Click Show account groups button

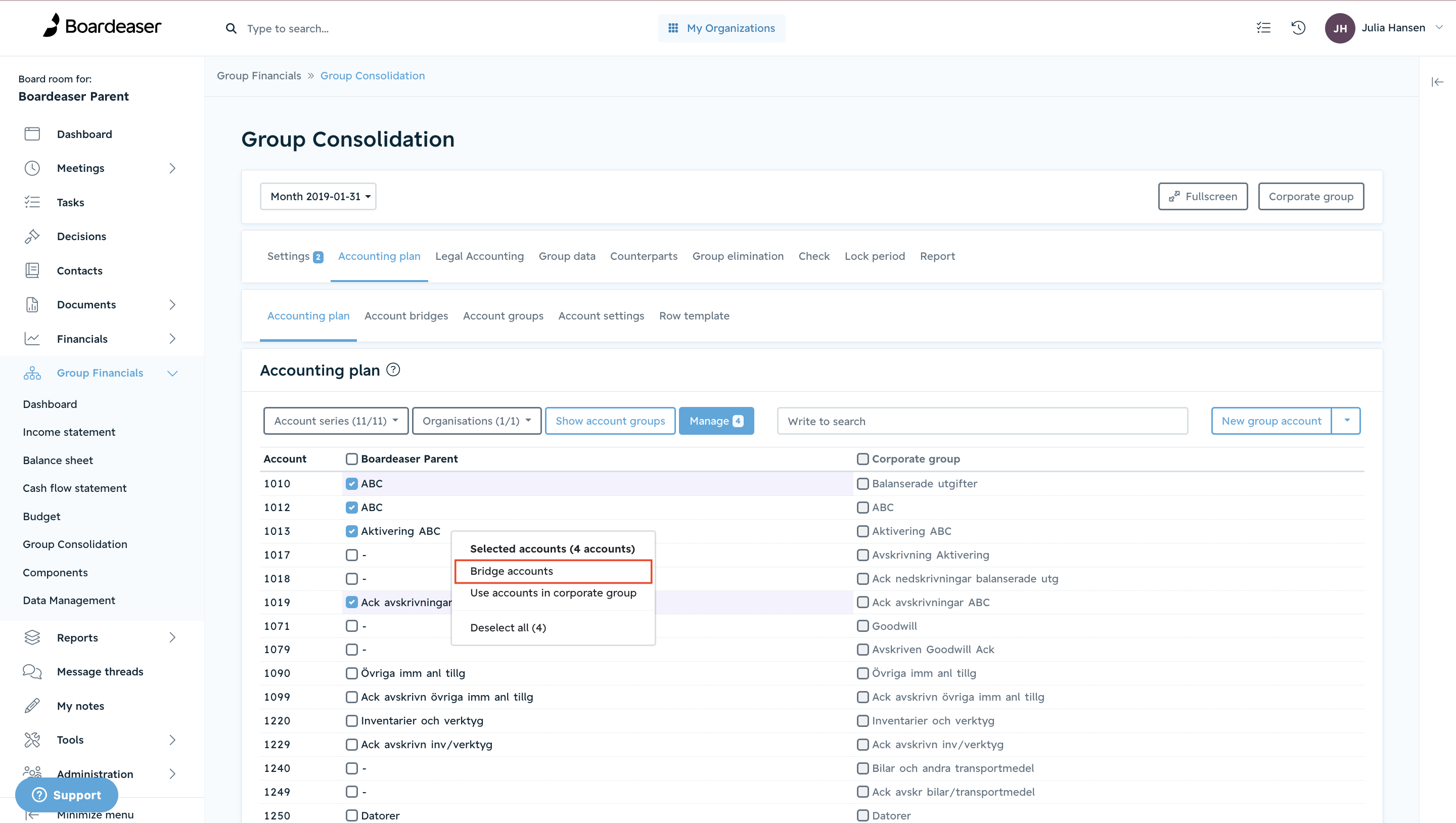click(x=610, y=421)
